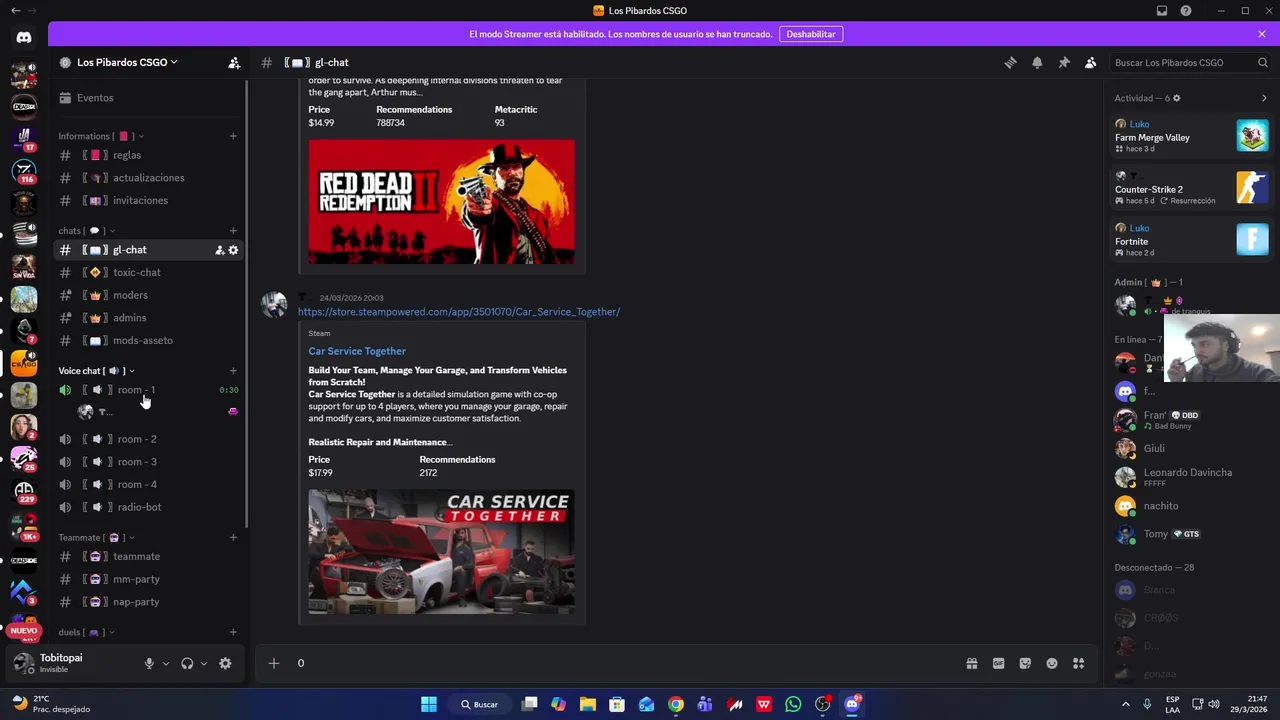Collapse the Informations category
This screenshot has width=1280, height=720.
click(x=100, y=136)
